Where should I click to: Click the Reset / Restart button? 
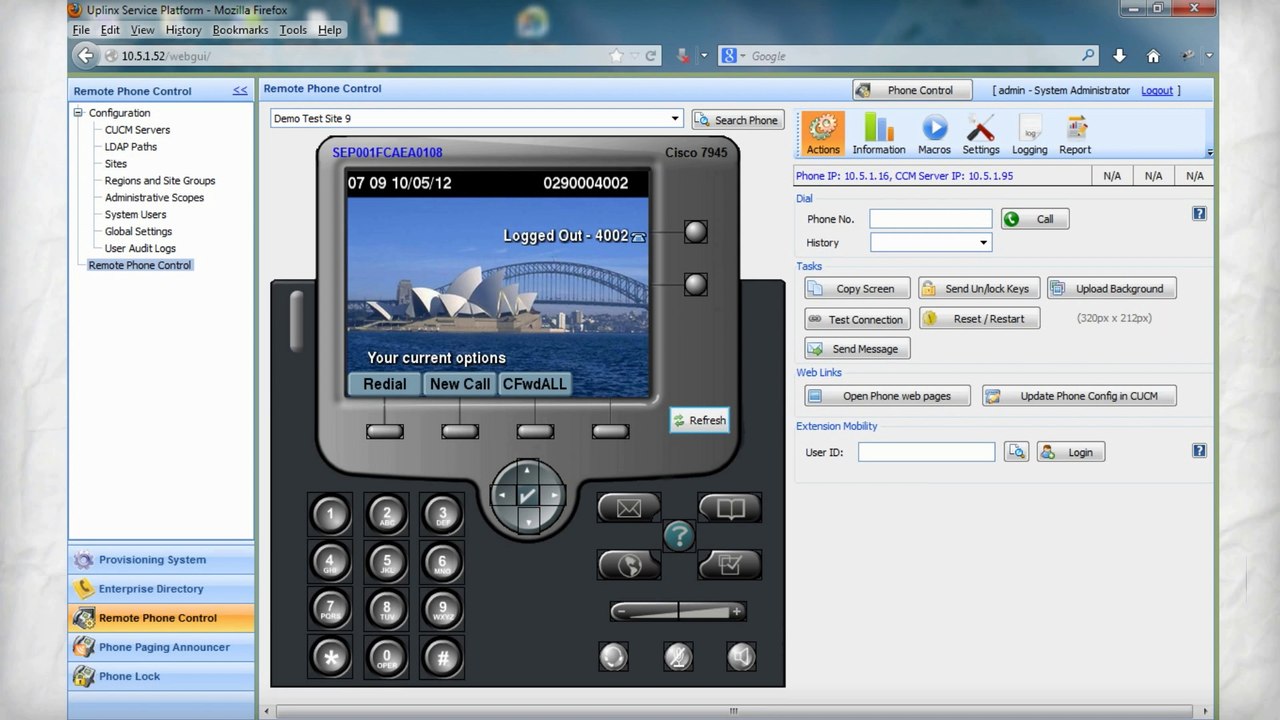tap(979, 318)
